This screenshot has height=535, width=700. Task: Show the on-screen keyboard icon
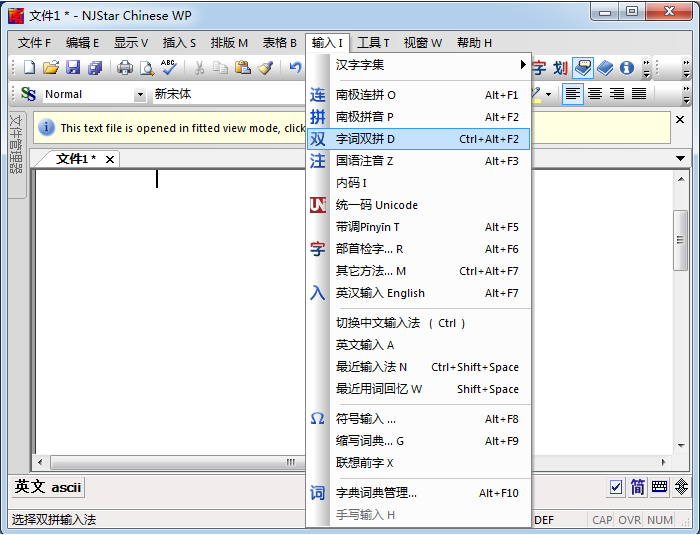[x=659, y=487]
